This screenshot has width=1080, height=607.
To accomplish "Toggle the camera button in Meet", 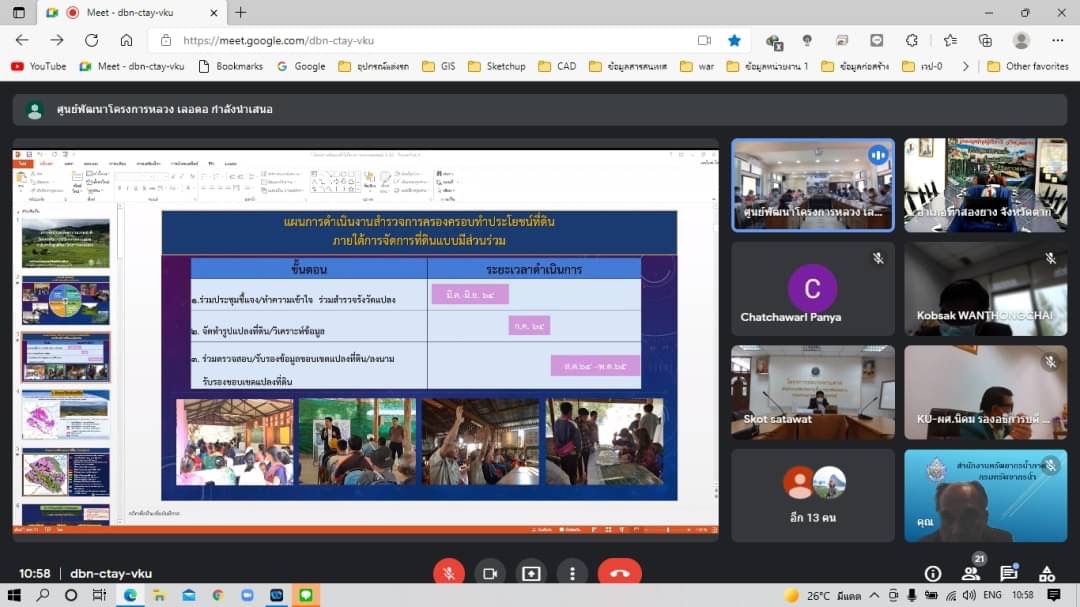I will pyautogui.click(x=490, y=573).
